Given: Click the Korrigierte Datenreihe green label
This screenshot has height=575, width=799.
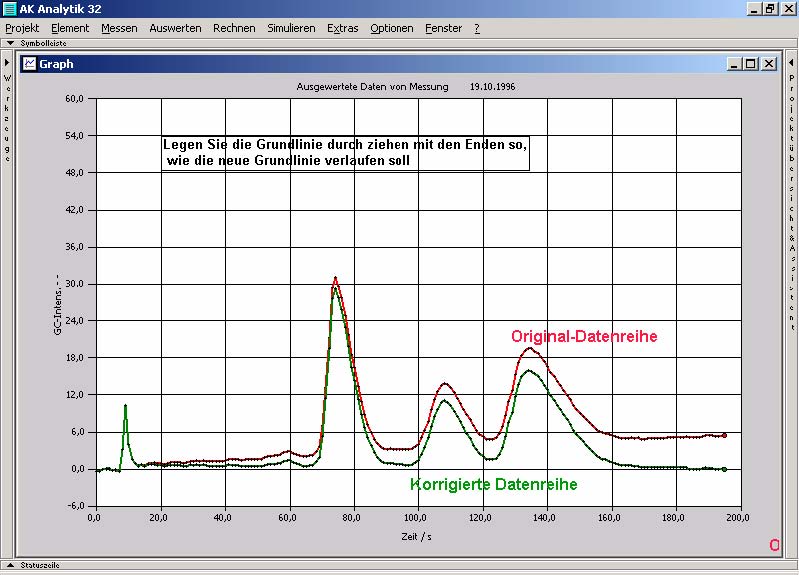Looking at the screenshot, I should pyautogui.click(x=493, y=485).
